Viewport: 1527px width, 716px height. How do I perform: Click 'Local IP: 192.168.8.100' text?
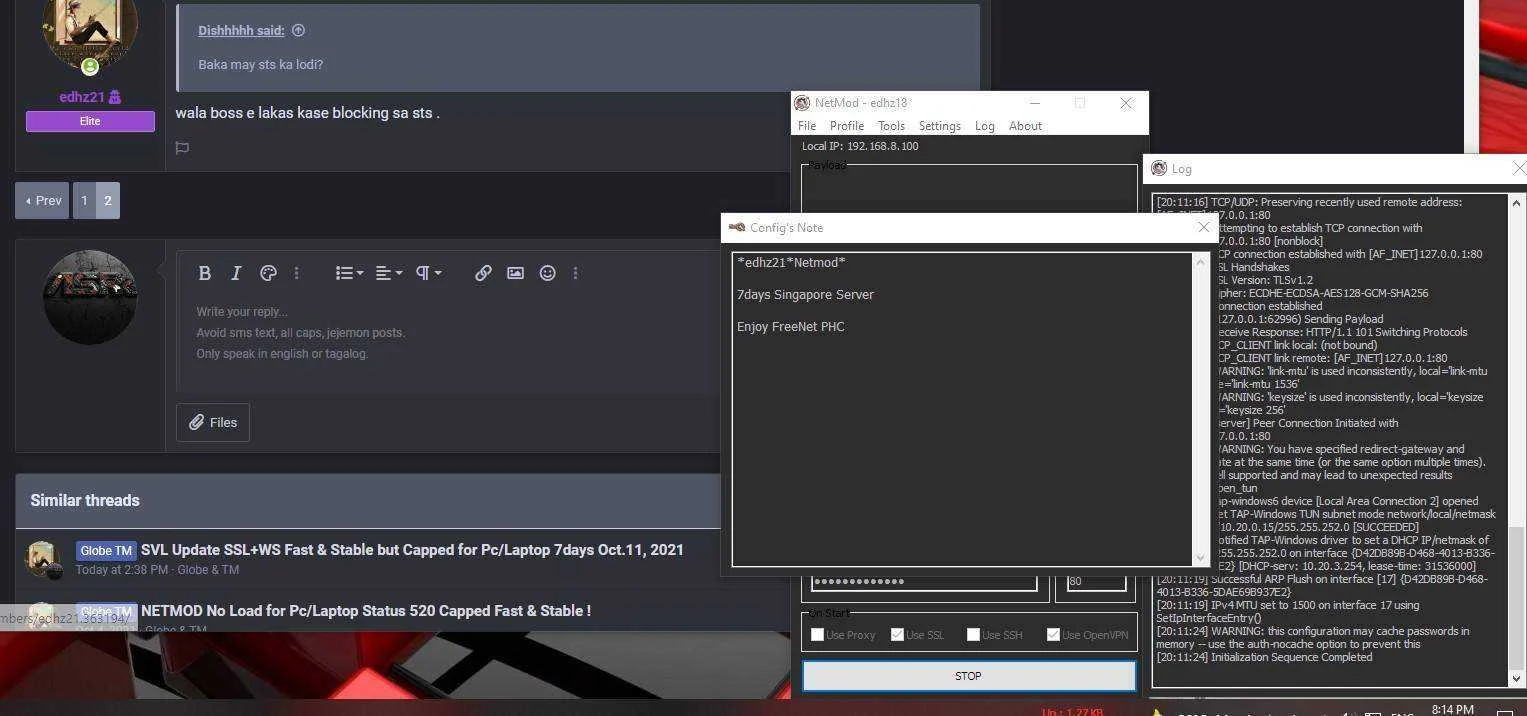pos(860,146)
